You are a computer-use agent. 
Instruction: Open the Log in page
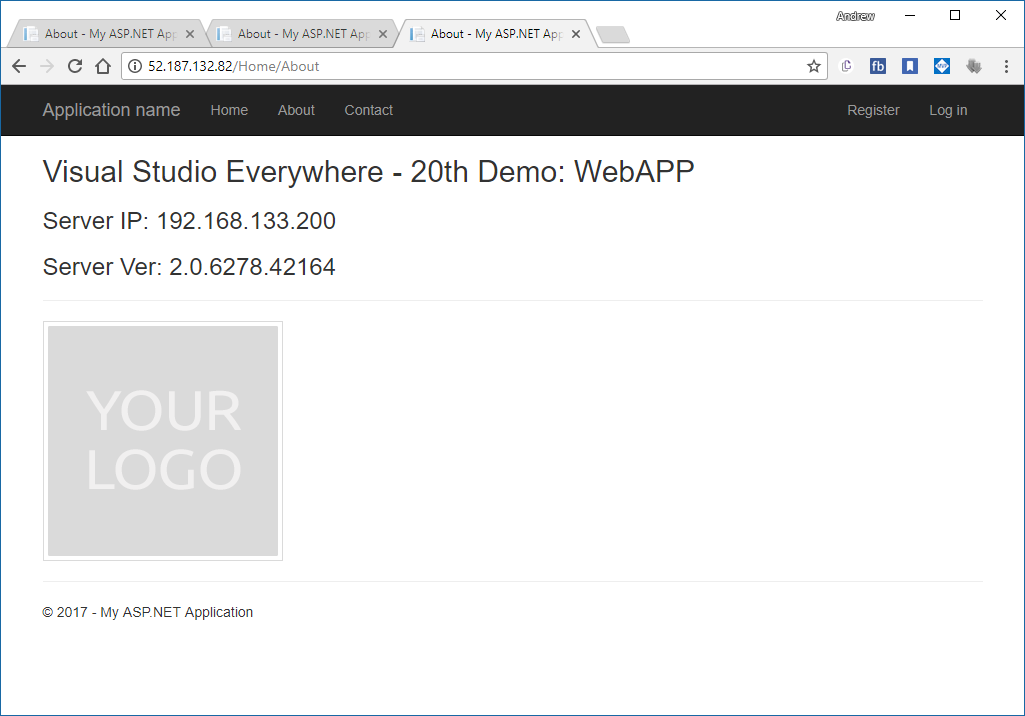947,110
